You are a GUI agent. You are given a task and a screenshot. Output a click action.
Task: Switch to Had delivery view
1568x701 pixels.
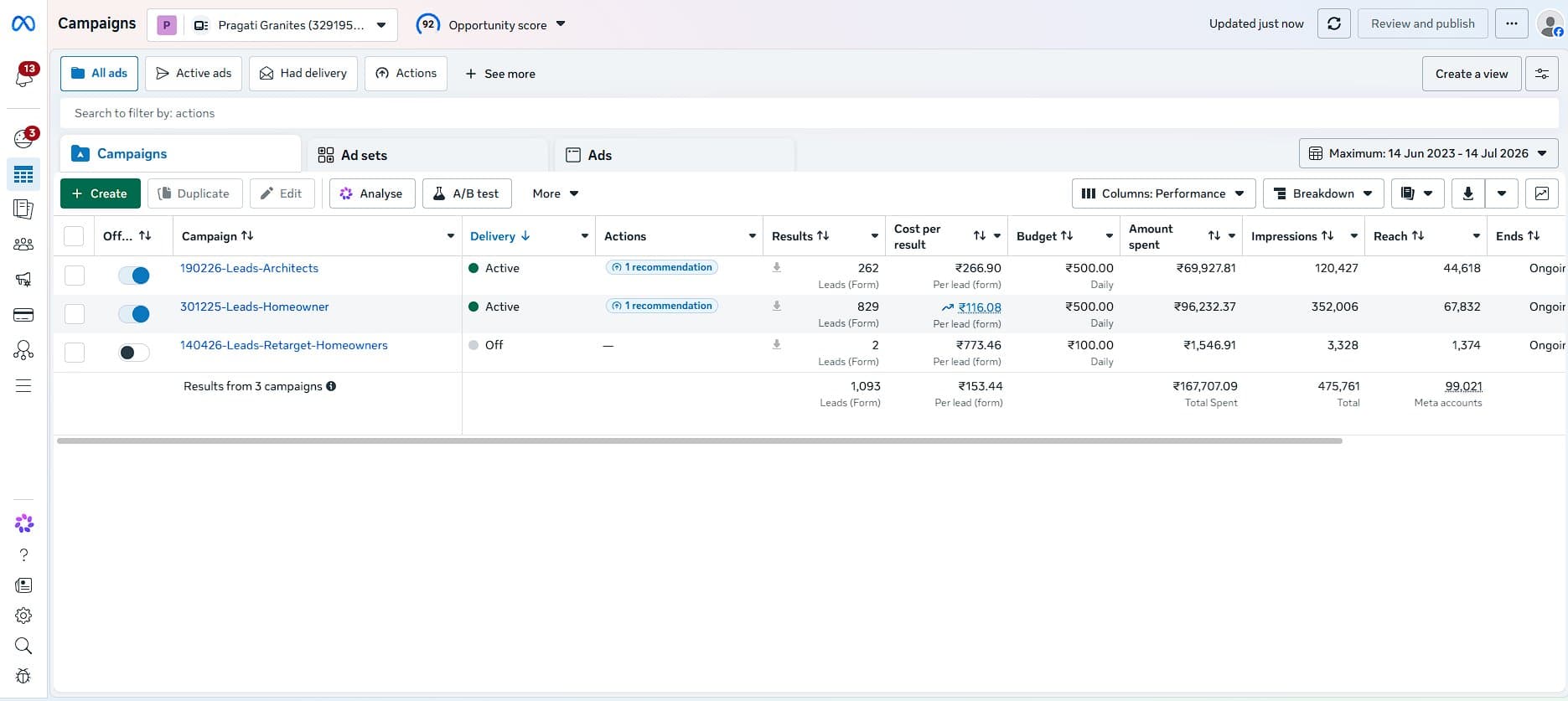click(x=303, y=74)
